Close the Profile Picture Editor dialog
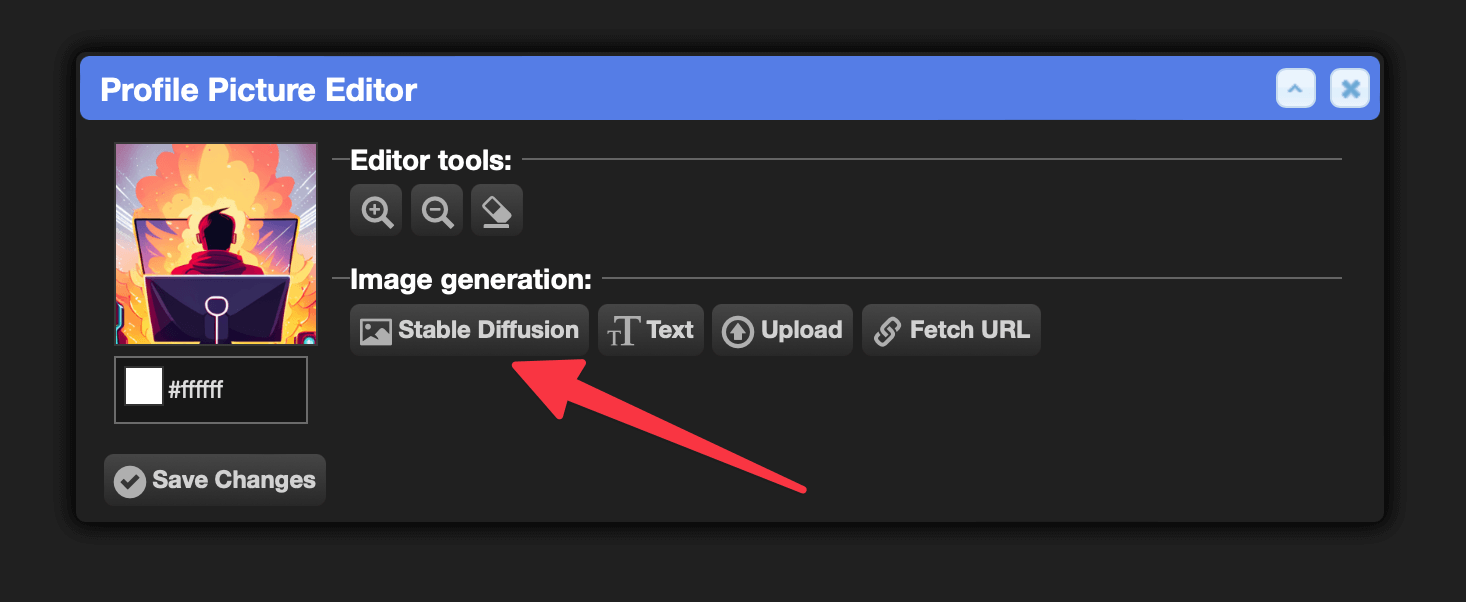The height and width of the screenshot is (602, 1466). coord(1350,89)
